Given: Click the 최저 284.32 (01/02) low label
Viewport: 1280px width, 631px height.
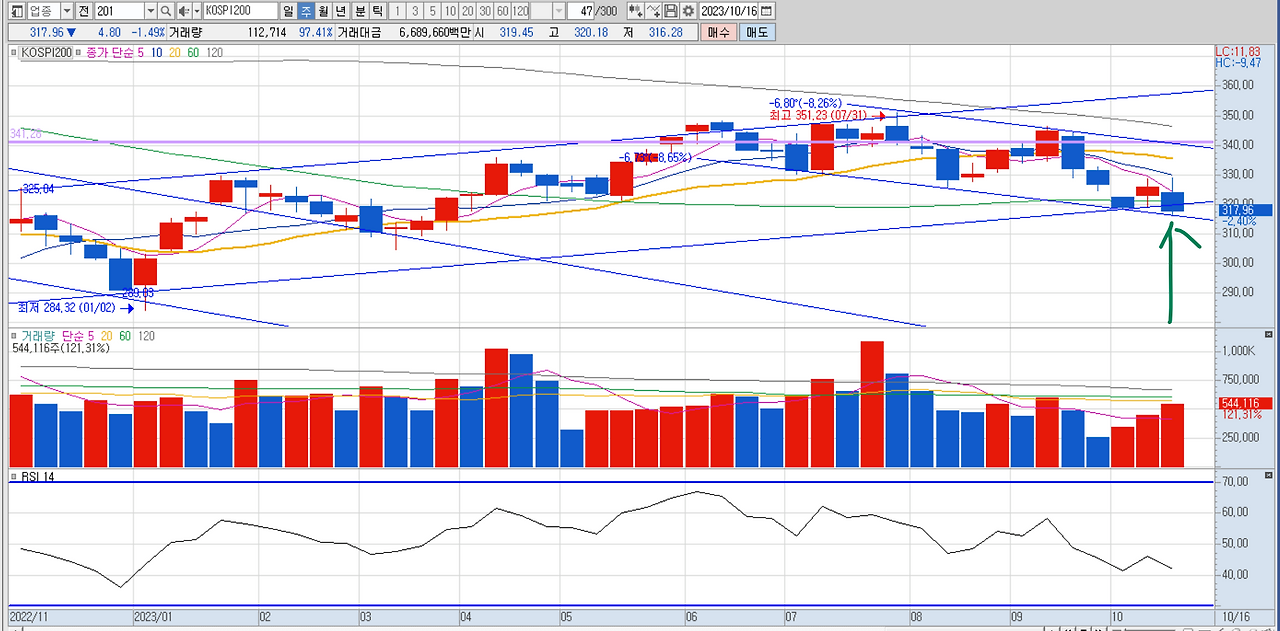Looking at the screenshot, I should click(x=68, y=308).
